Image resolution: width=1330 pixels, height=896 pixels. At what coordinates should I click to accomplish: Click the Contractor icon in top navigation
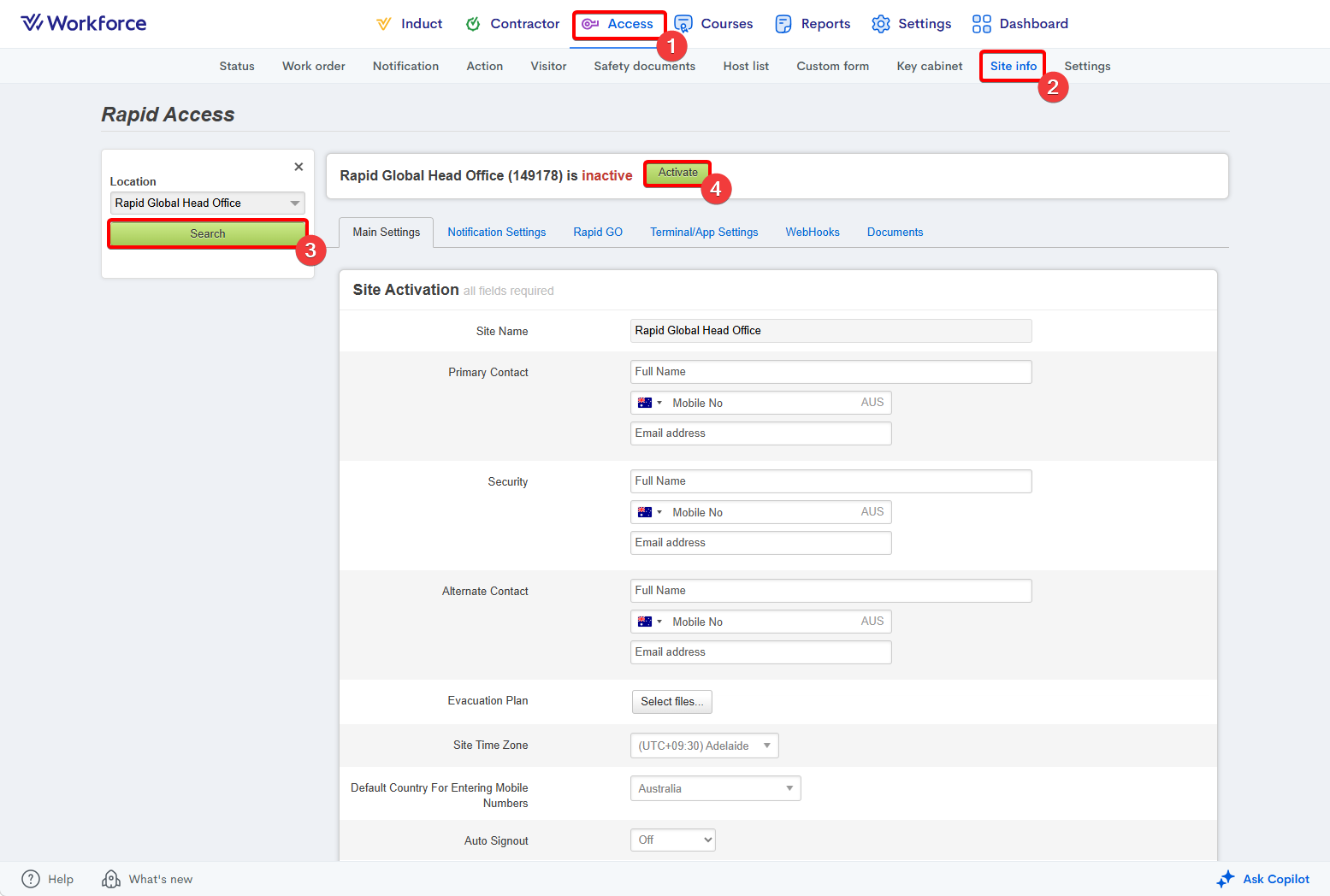[x=473, y=24]
